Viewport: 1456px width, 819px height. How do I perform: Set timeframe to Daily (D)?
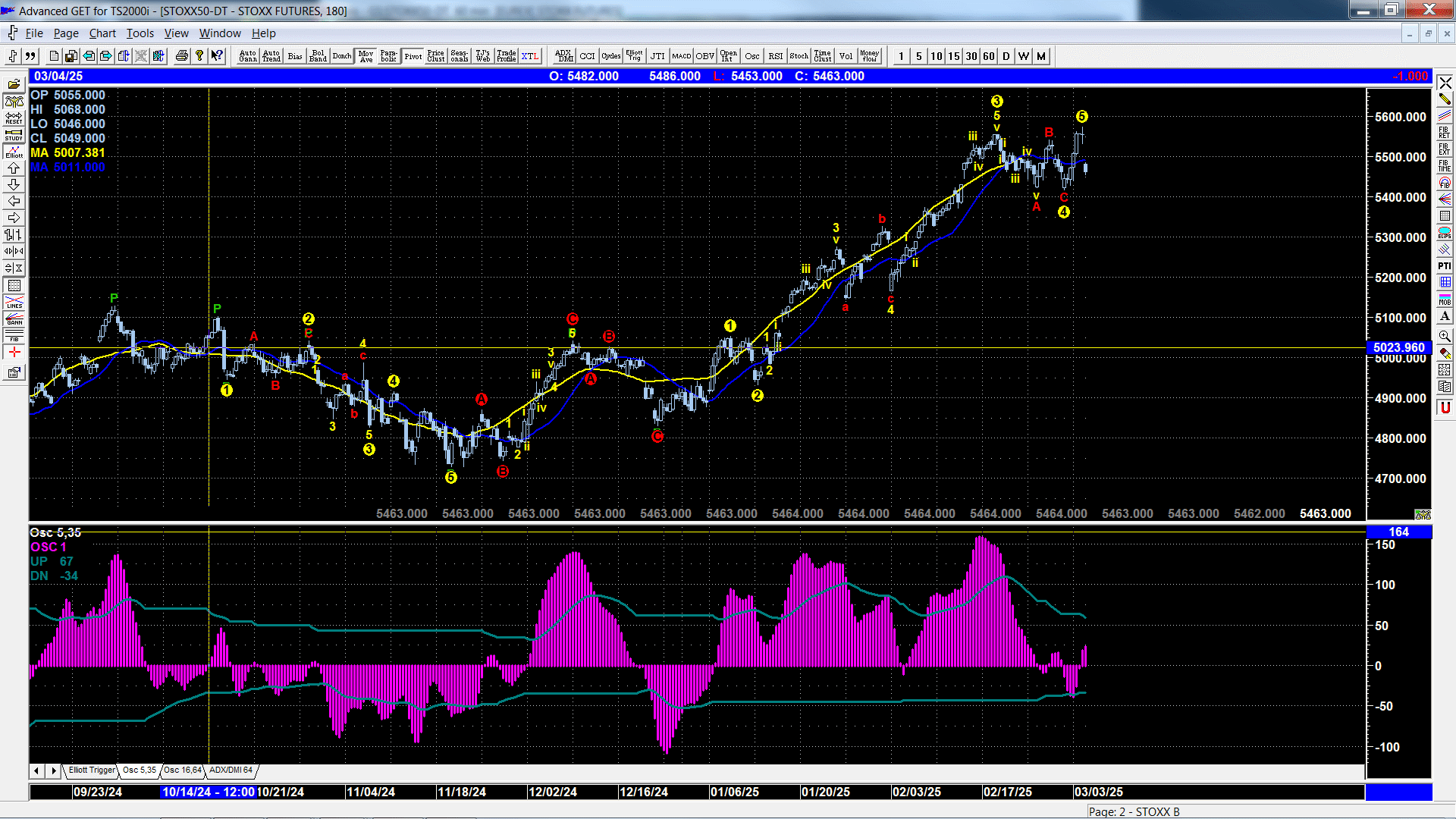[1006, 56]
